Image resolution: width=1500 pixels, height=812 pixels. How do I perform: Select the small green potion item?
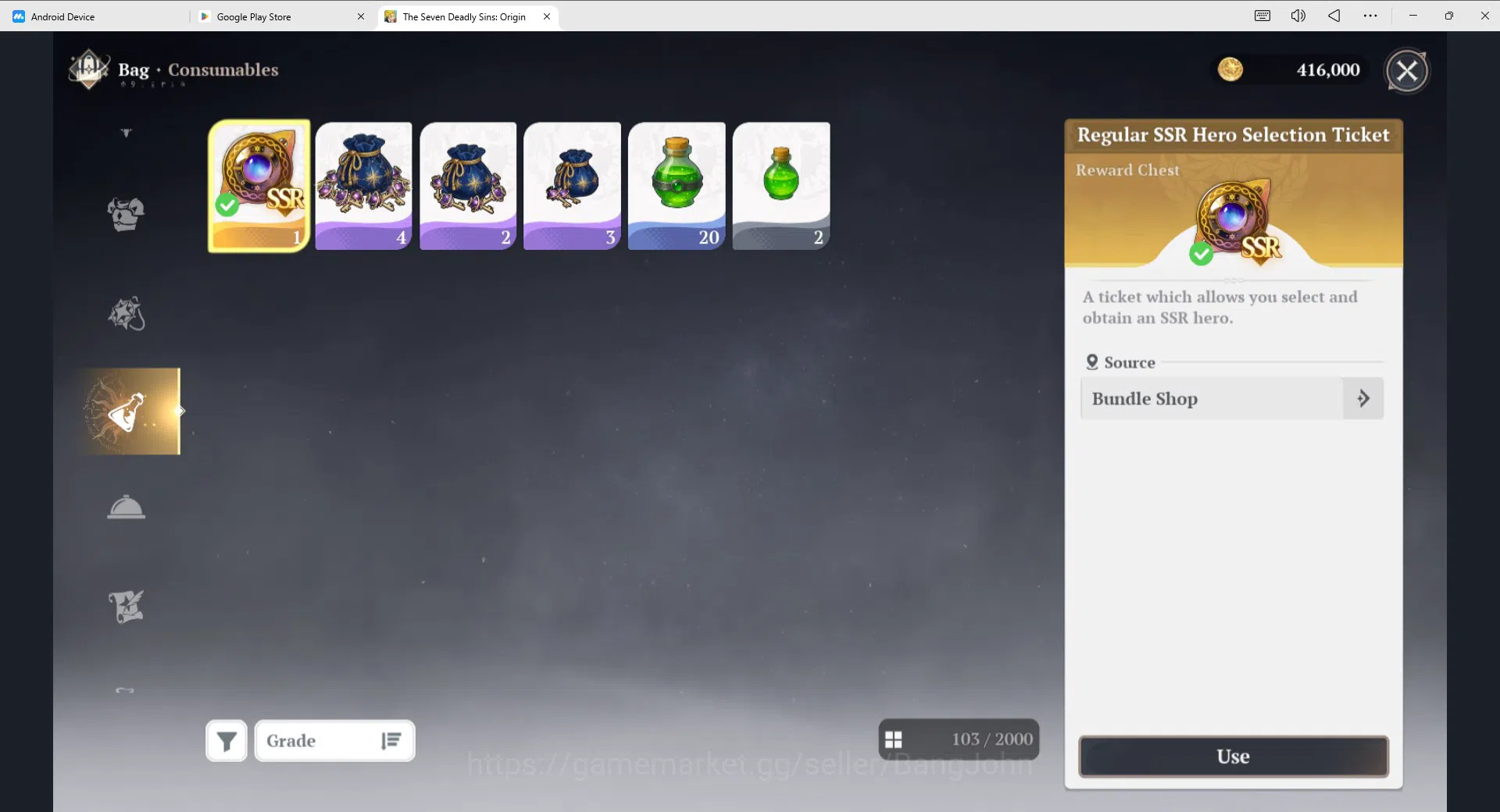pyautogui.click(x=781, y=186)
